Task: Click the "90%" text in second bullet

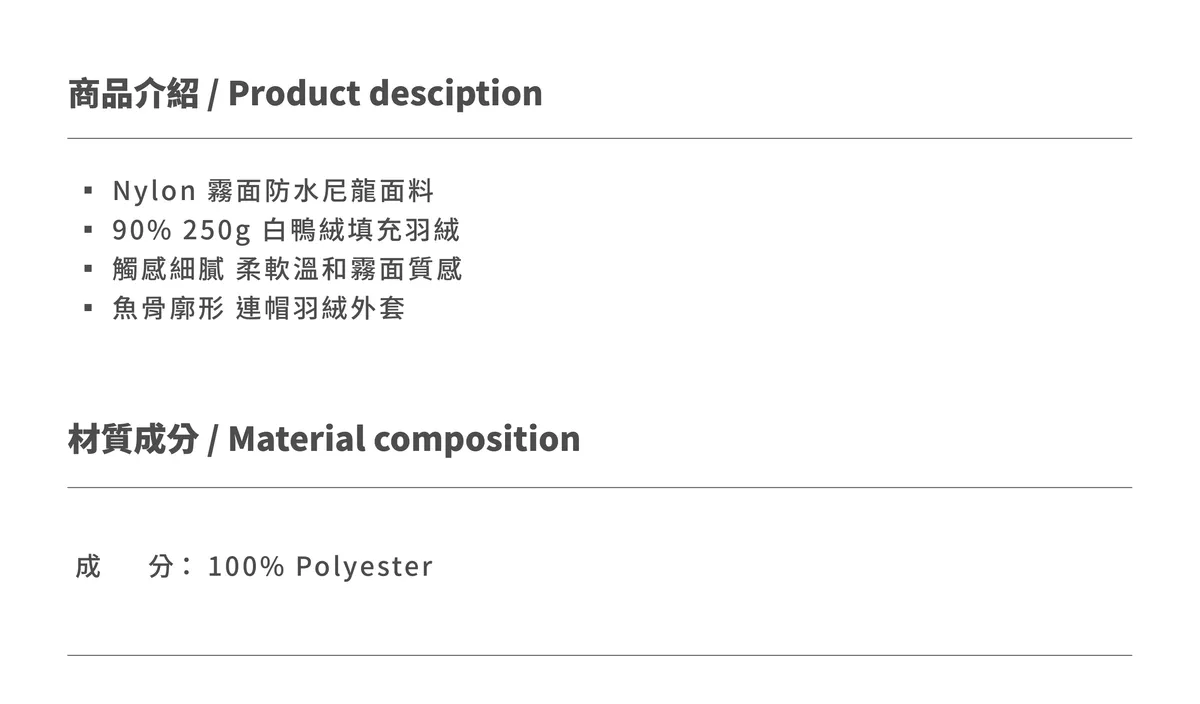Action: click(142, 231)
